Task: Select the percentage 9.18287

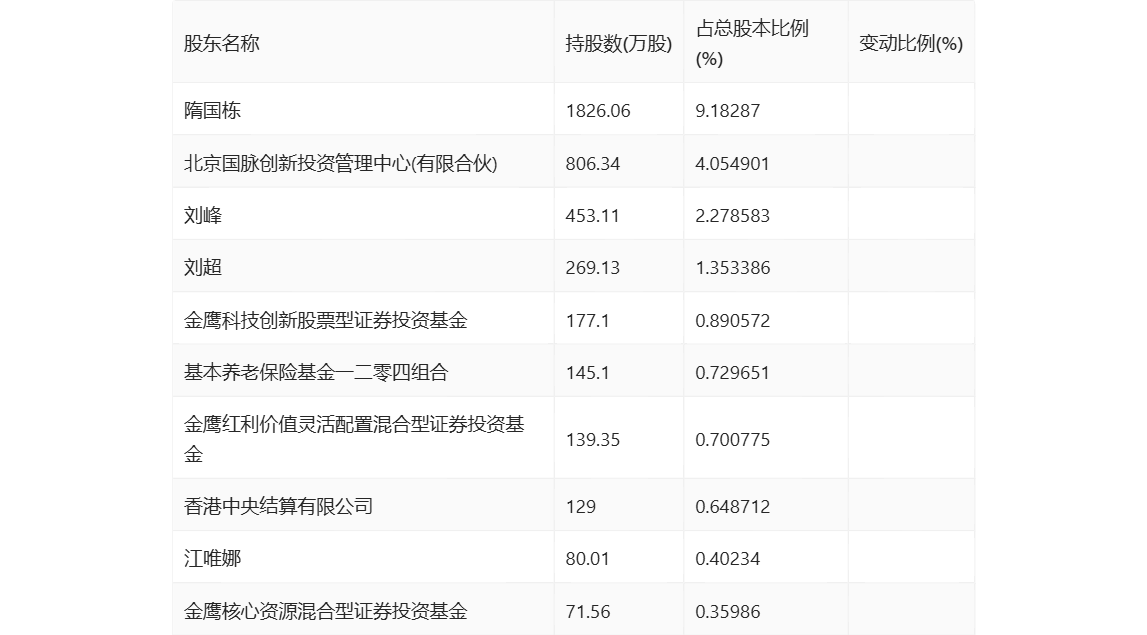Action: 728,111
